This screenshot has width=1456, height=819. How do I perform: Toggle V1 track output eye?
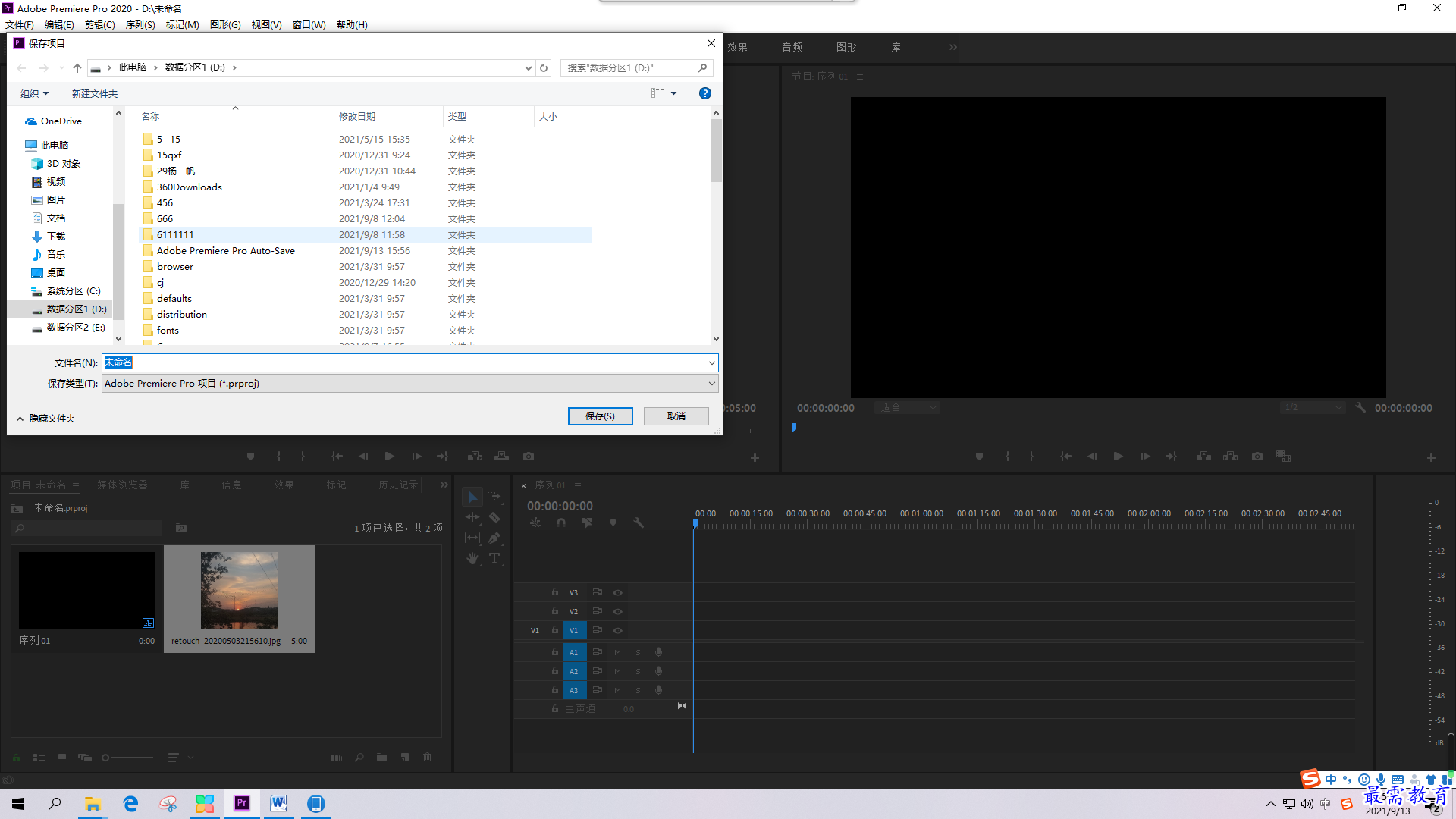point(617,631)
